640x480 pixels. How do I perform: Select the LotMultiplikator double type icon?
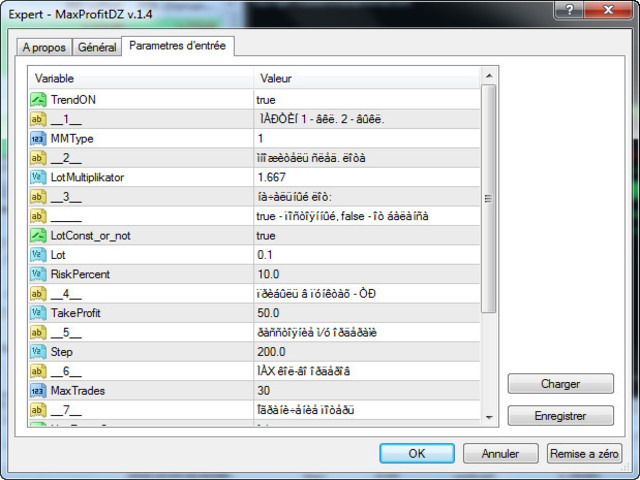pyautogui.click(x=38, y=177)
